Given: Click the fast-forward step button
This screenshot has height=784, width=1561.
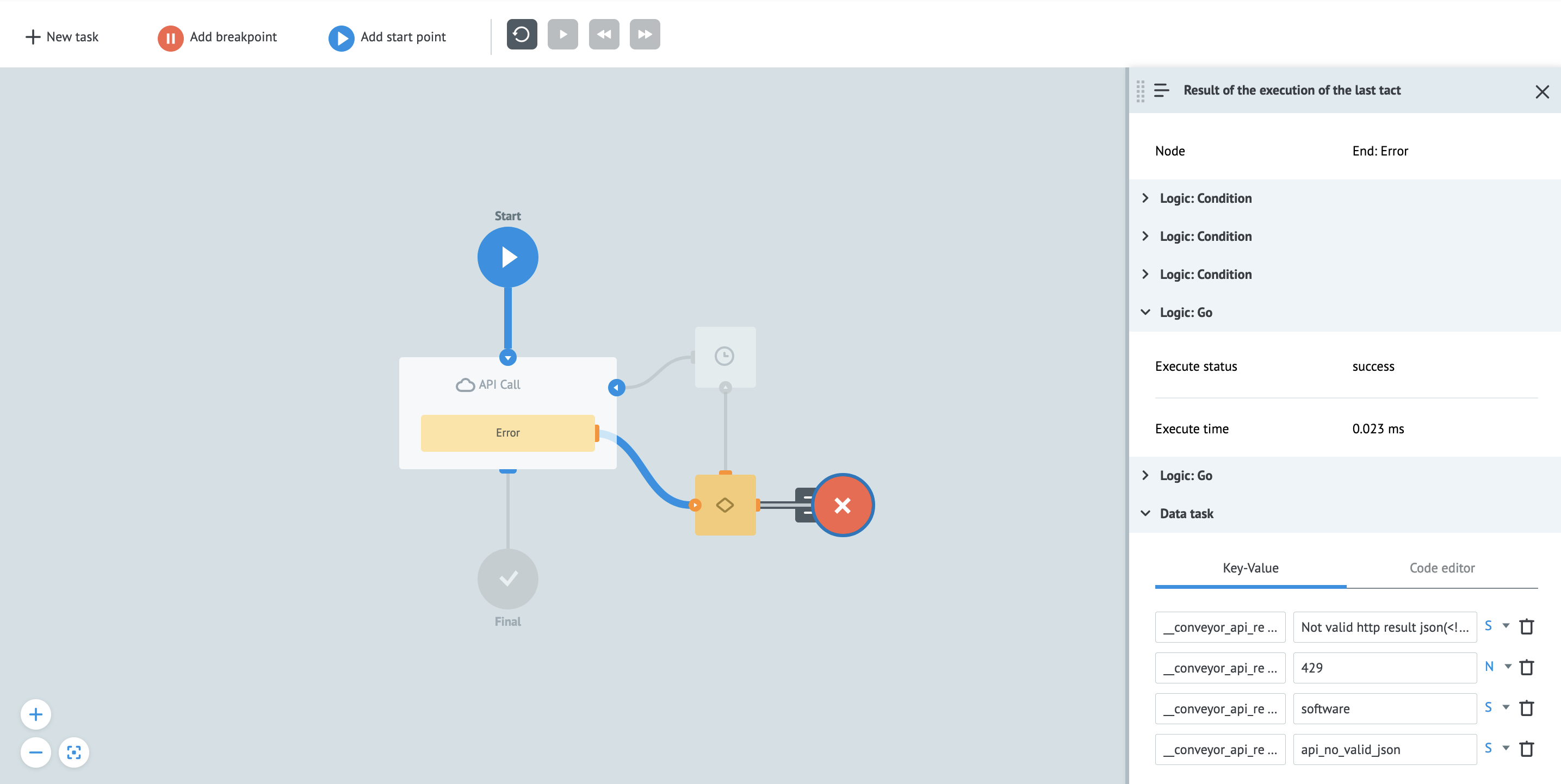Looking at the screenshot, I should coord(644,35).
